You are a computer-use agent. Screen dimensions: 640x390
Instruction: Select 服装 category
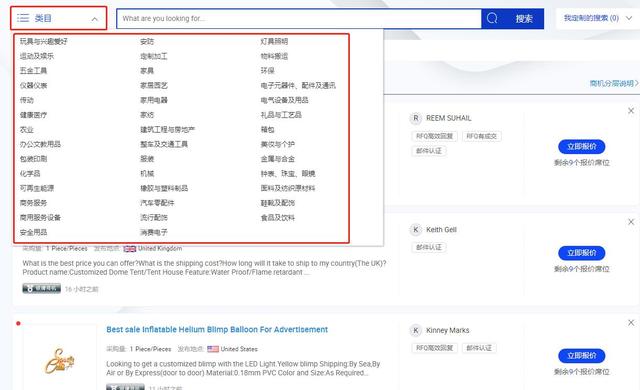(147, 159)
